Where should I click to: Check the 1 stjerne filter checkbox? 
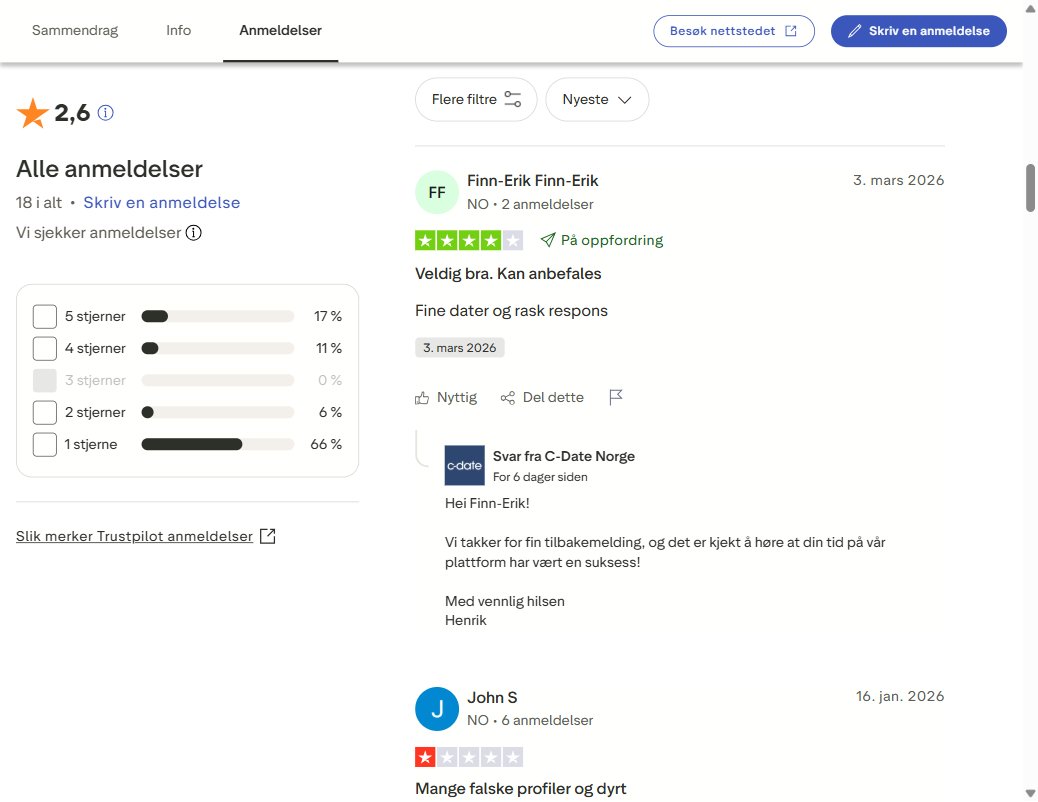(x=45, y=444)
